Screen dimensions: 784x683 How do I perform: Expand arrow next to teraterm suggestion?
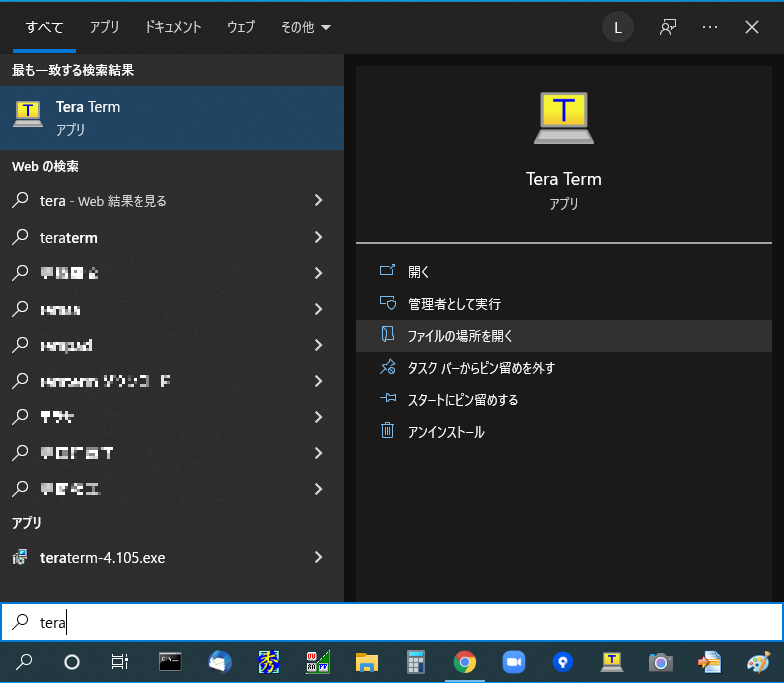click(318, 237)
